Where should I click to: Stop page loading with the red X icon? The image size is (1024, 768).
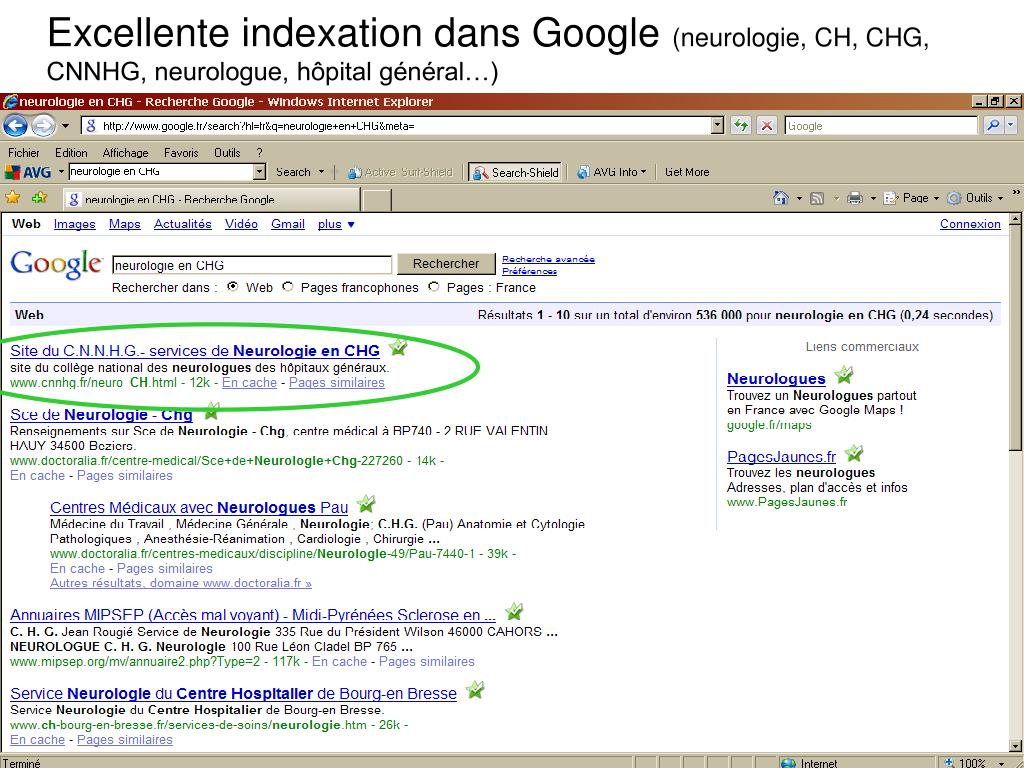coord(767,125)
